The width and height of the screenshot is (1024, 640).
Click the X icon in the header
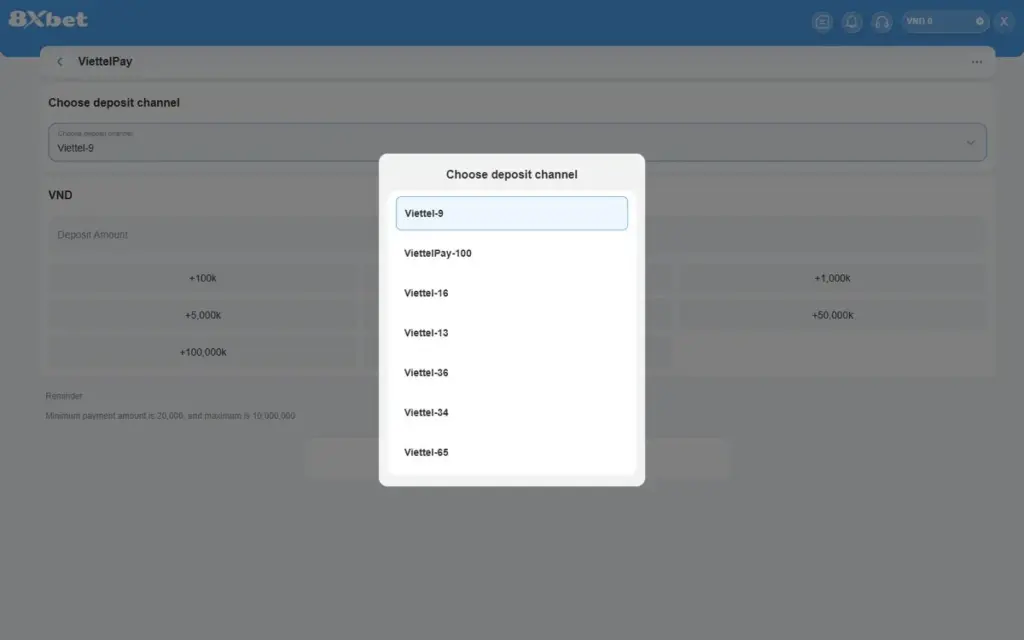click(1004, 22)
